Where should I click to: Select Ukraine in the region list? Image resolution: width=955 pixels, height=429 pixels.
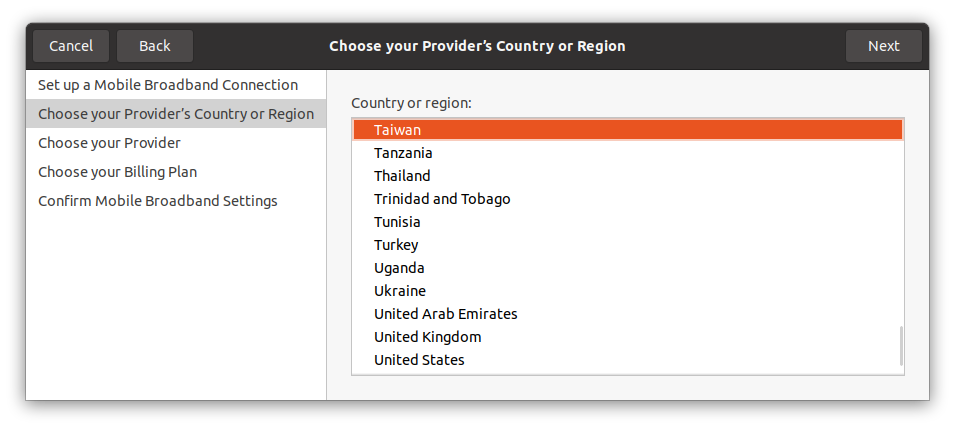tap(400, 291)
